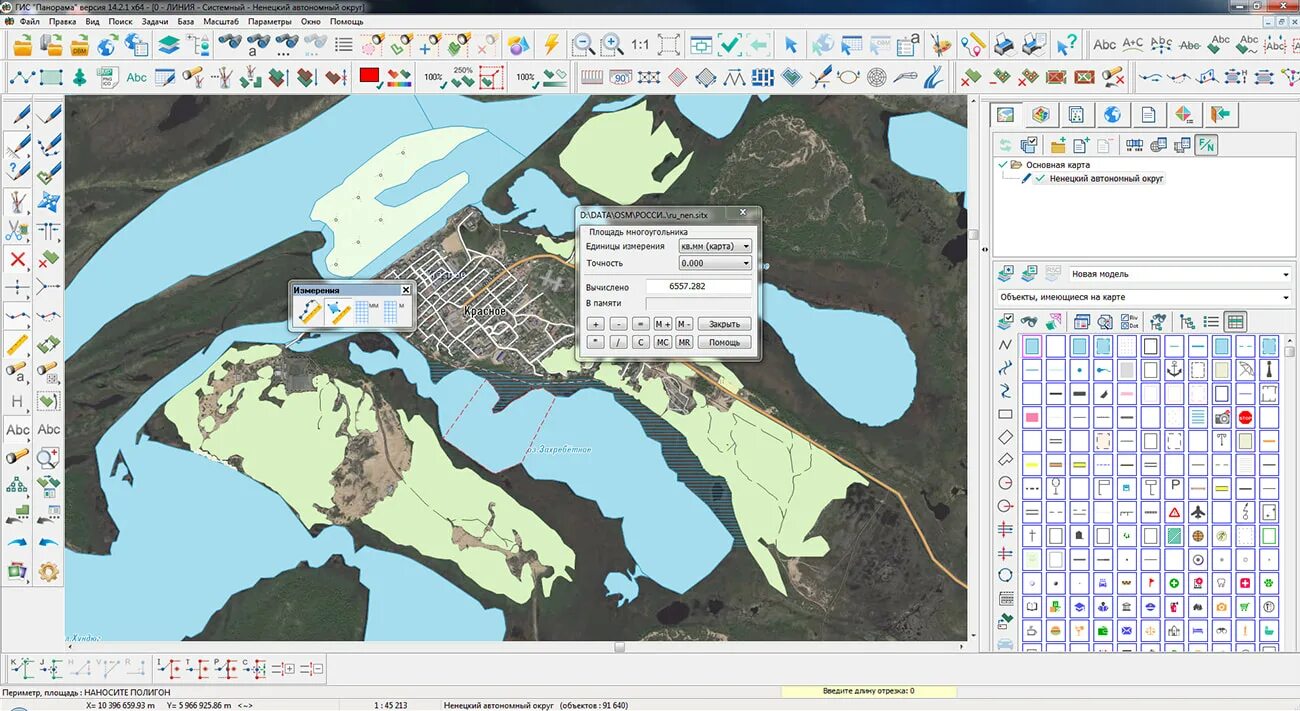Open the Единицы измерения dropdown

746,246
